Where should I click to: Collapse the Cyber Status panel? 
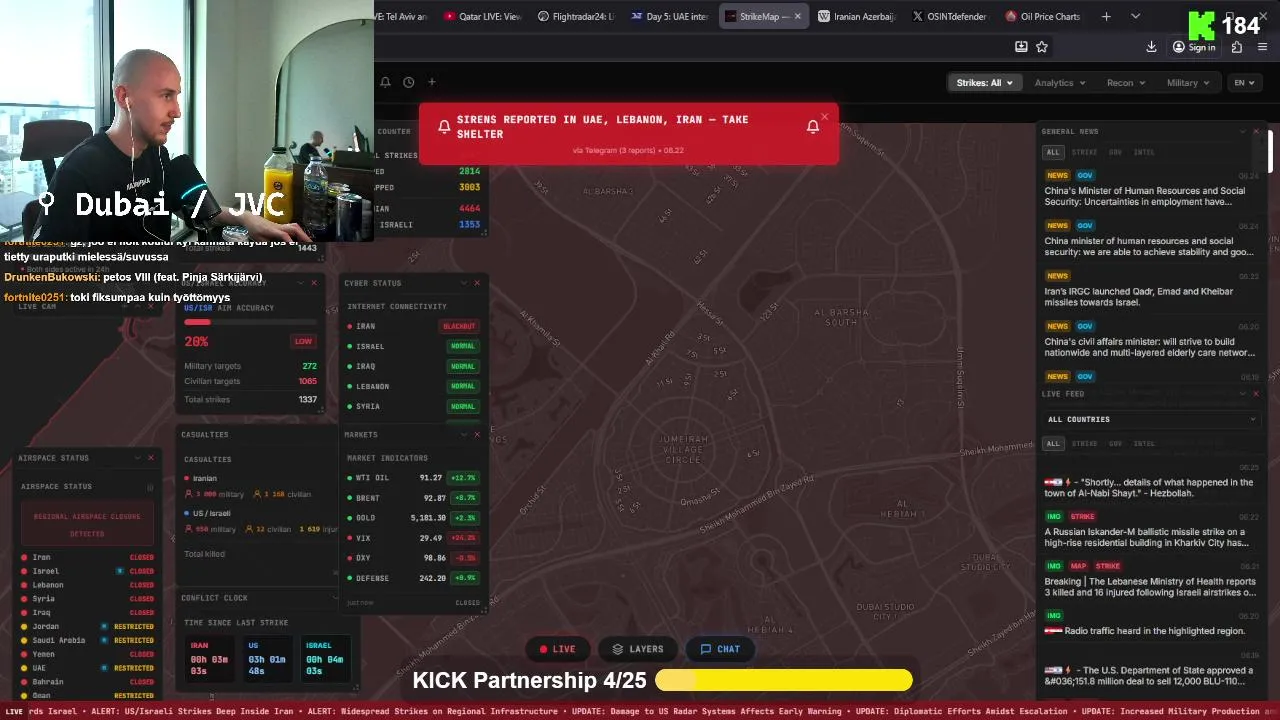pyautogui.click(x=463, y=283)
